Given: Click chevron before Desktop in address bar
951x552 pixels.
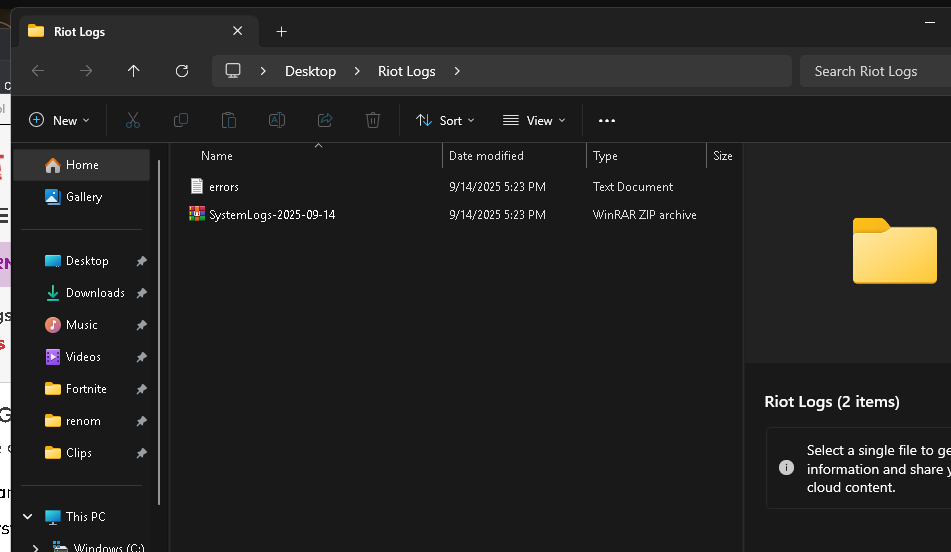Looking at the screenshot, I should 263,71.
